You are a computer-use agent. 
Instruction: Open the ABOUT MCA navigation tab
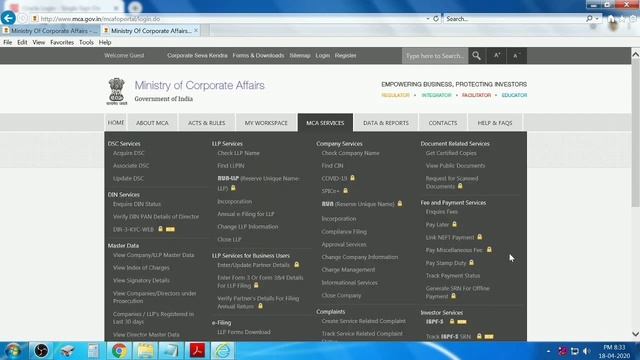152,123
